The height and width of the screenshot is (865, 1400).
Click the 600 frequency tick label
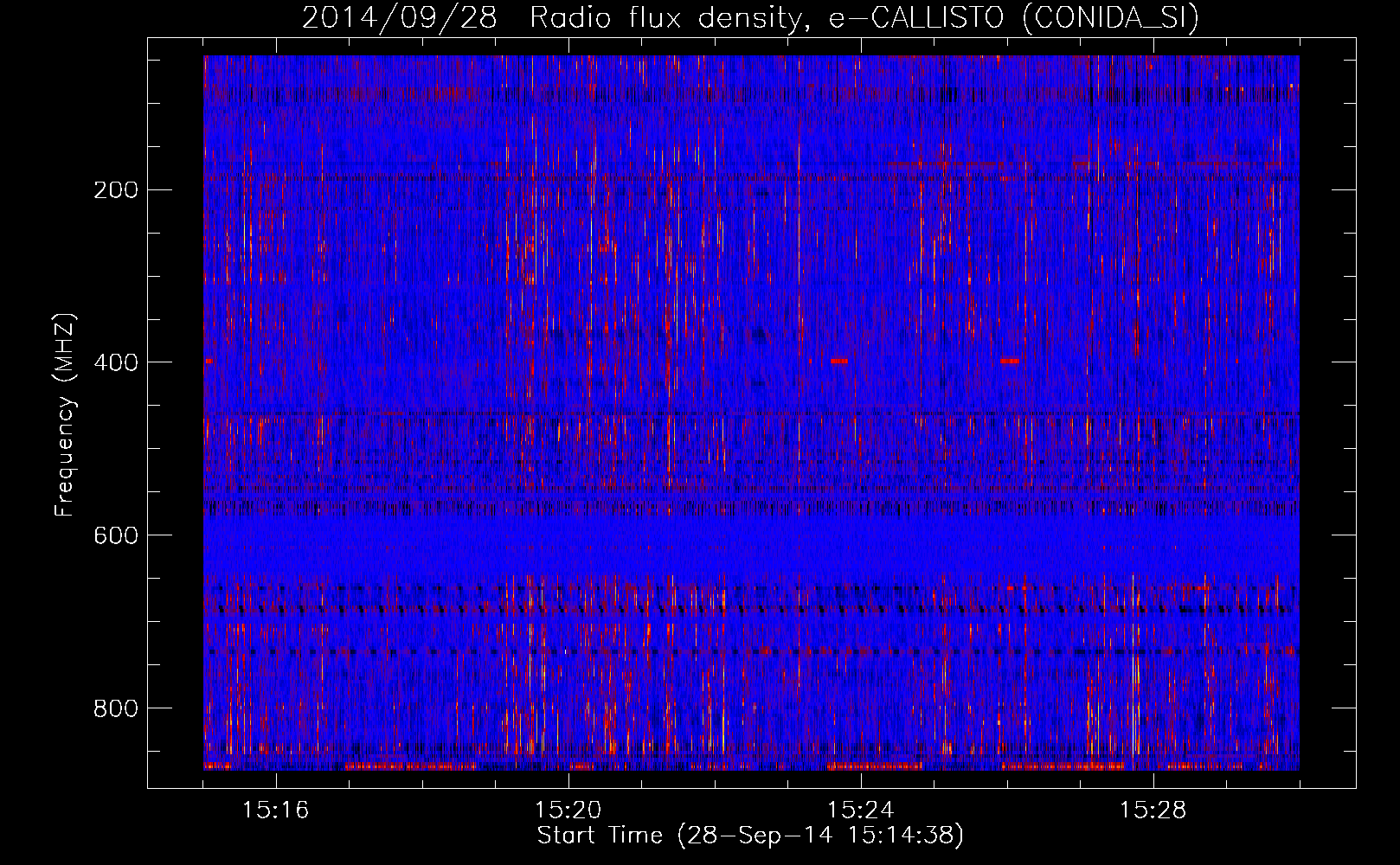[x=115, y=535]
